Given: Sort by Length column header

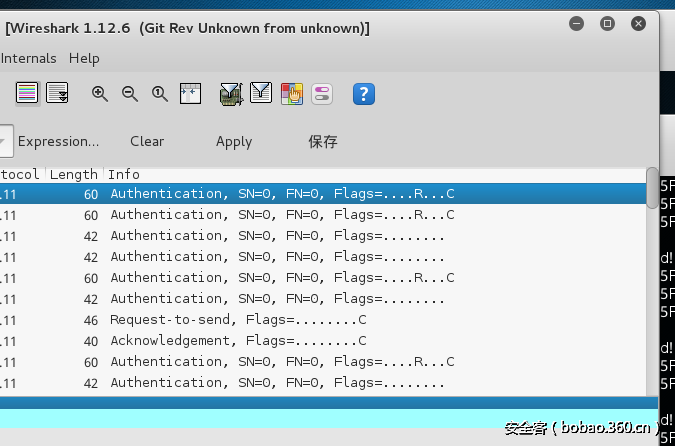Looking at the screenshot, I should [74, 174].
